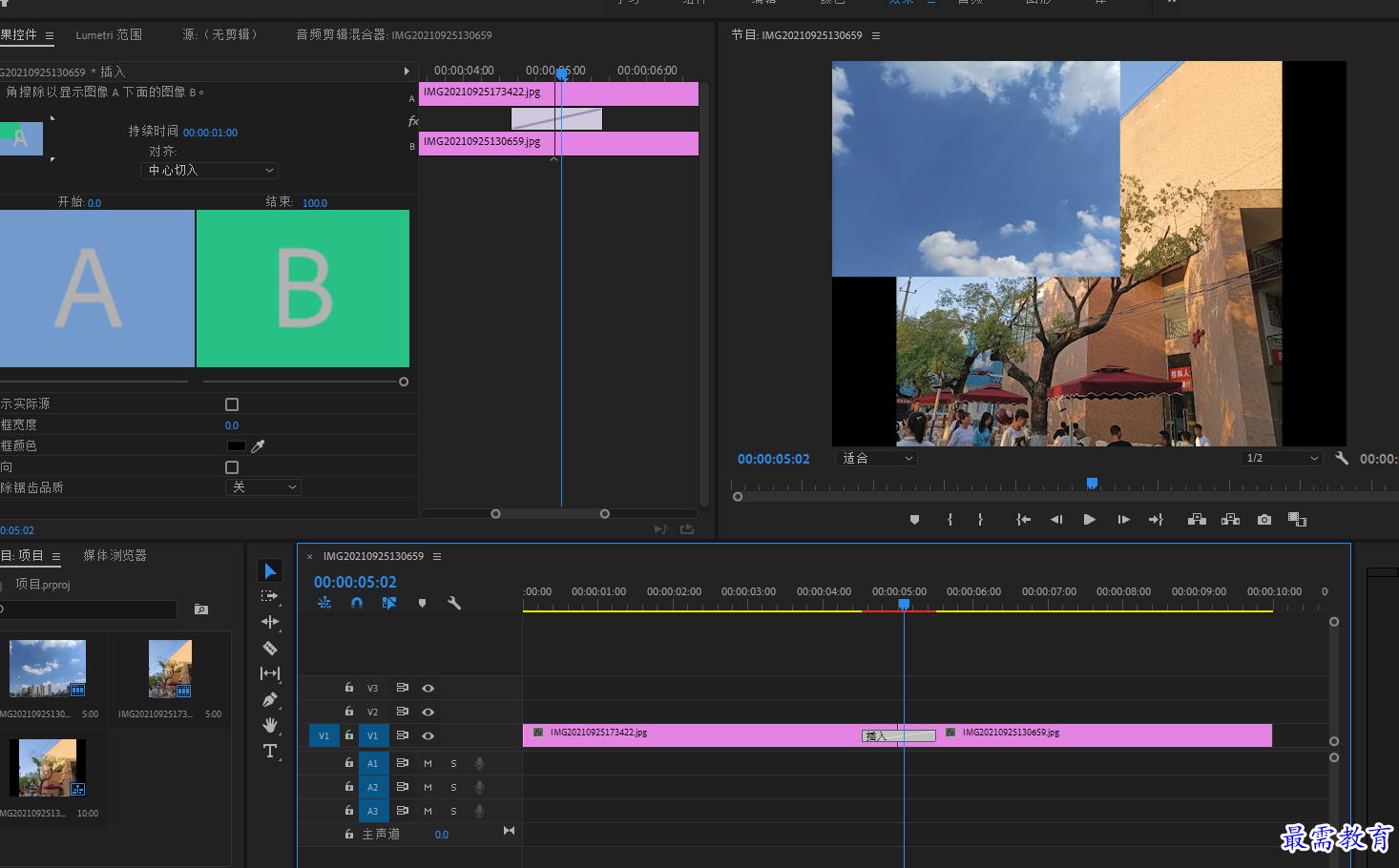Image resolution: width=1399 pixels, height=868 pixels.
Task: Switch to 媒体浏览器 tab
Action: (x=115, y=555)
